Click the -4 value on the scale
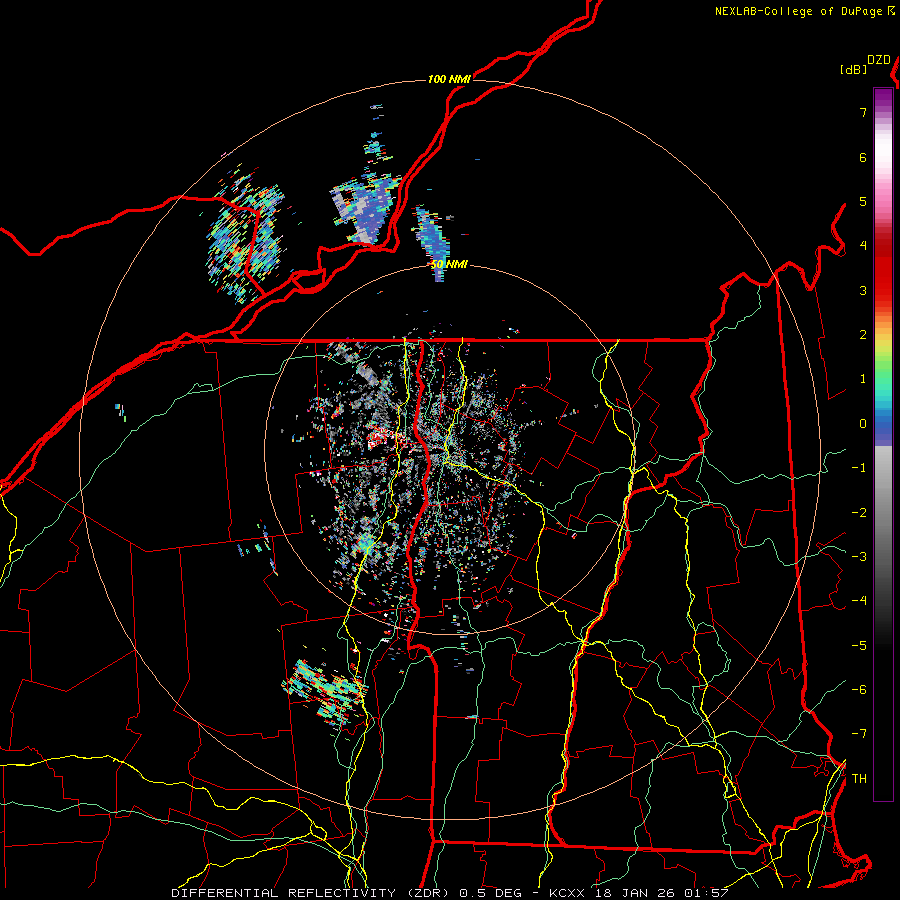This screenshot has height=900, width=900. click(859, 601)
